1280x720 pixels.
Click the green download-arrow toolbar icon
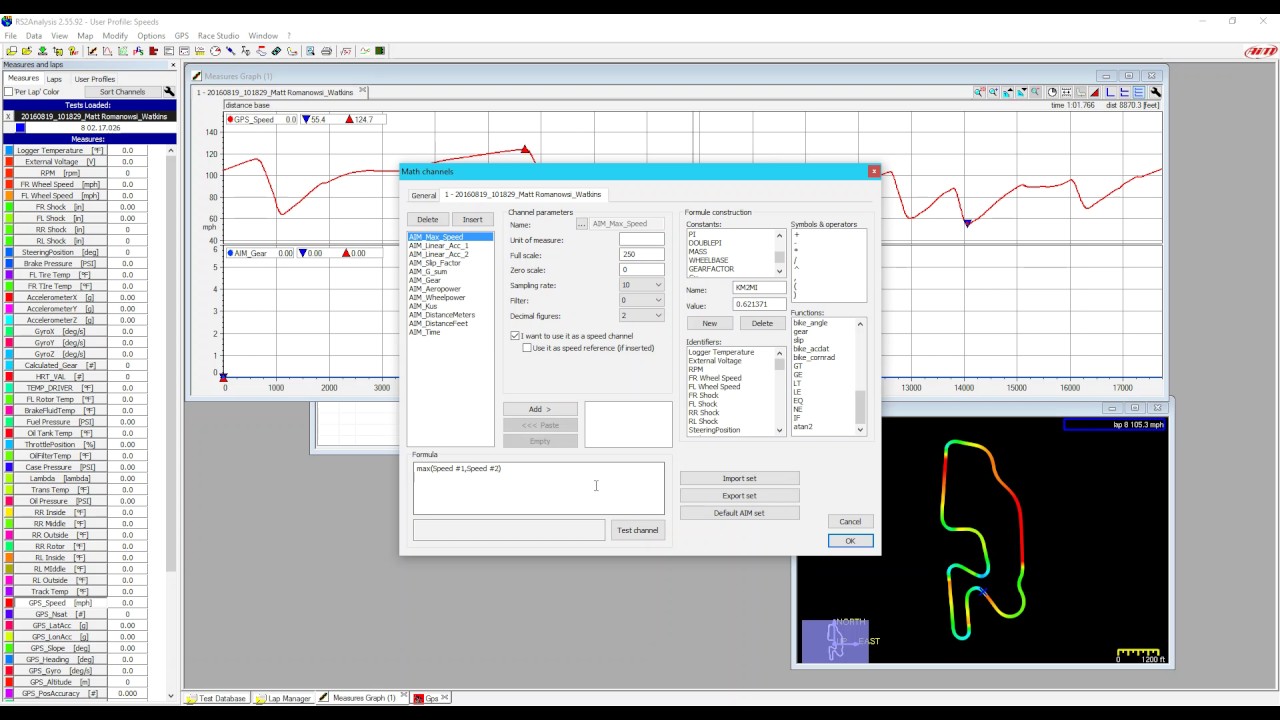[42, 51]
